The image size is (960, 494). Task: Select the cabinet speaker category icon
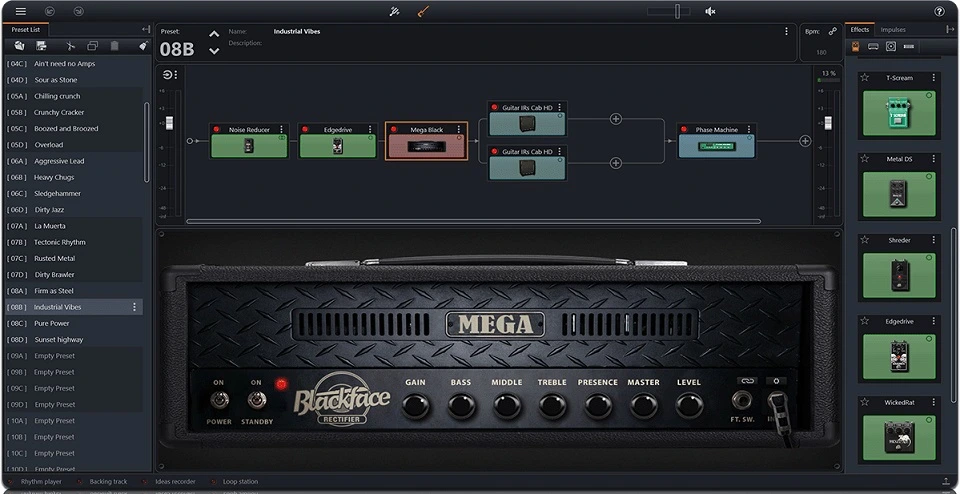click(x=891, y=47)
